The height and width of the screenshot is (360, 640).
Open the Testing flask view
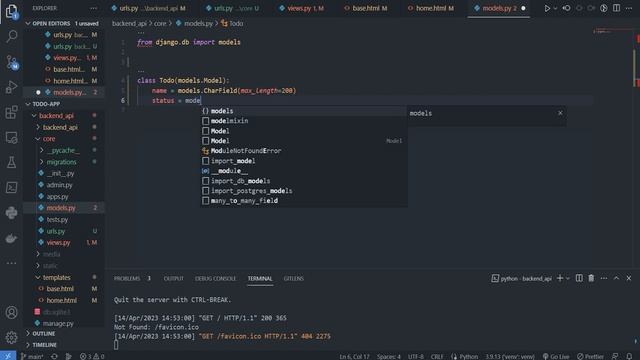point(11,162)
